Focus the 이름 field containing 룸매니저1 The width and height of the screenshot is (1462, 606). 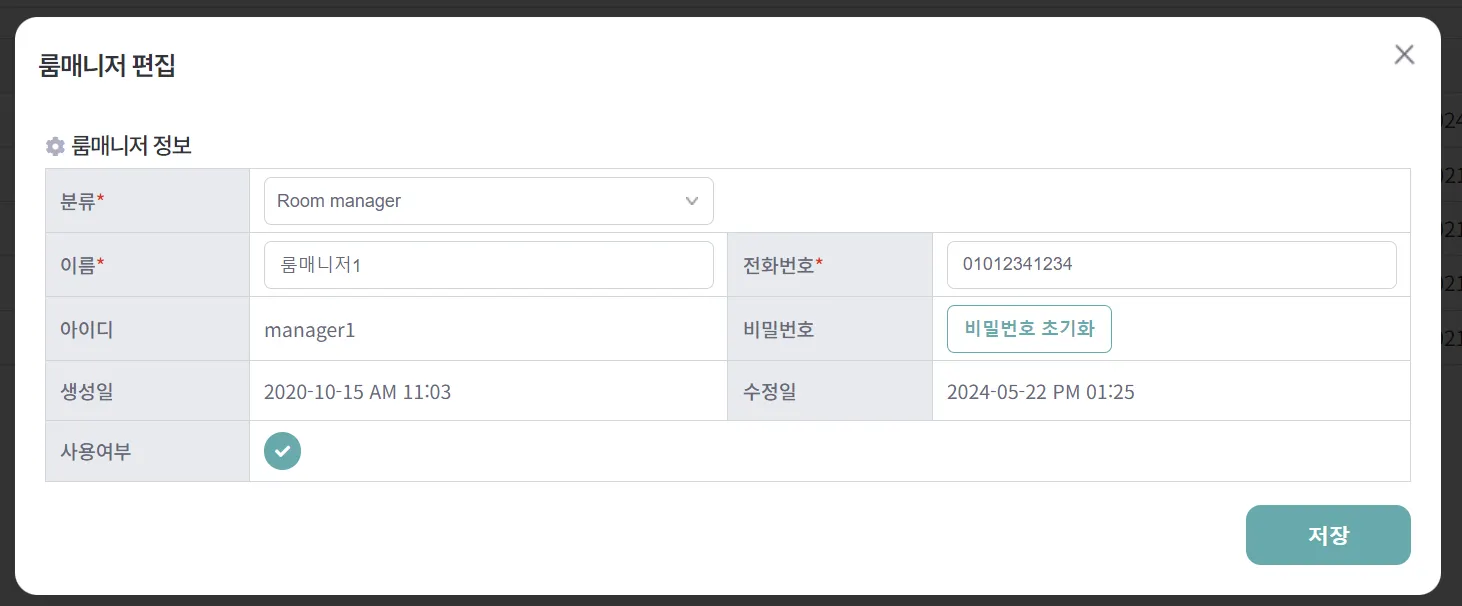click(x=488, y=265)
